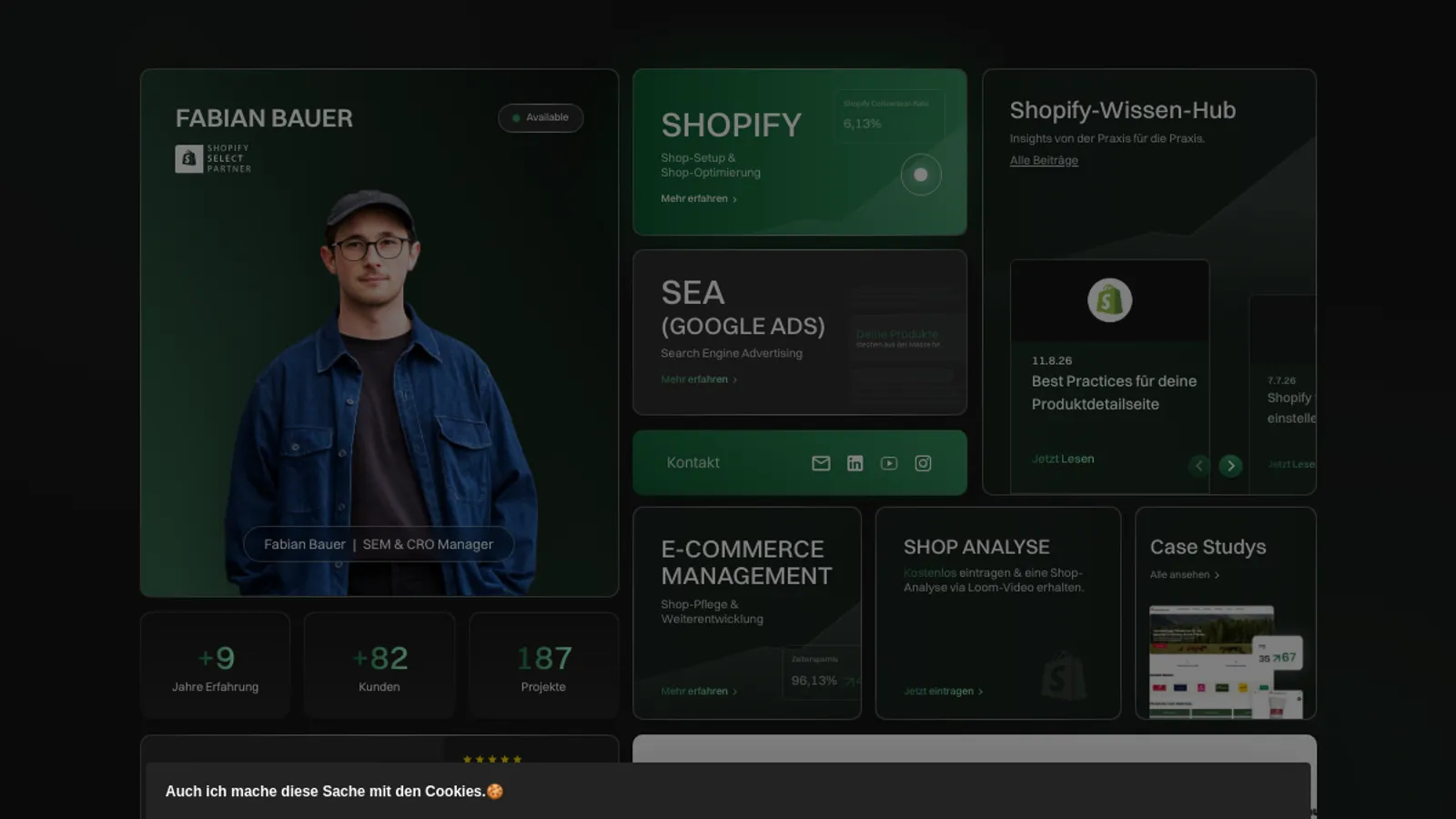Click the +82 Kunden stat

point(379,666)
